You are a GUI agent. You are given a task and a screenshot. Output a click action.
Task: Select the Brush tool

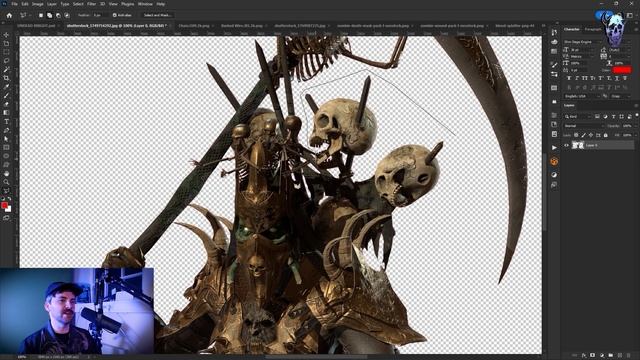coord(6,95)
